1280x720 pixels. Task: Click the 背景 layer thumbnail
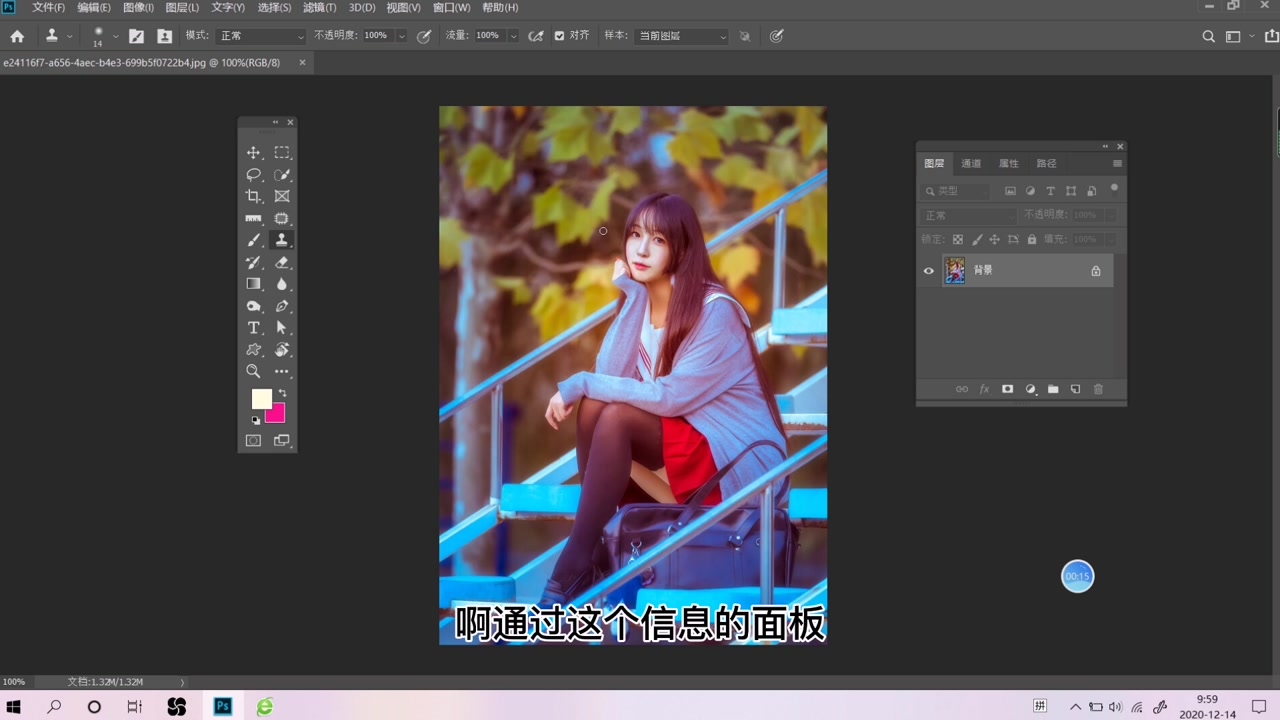pyautogui.click(x=955, y=271)
